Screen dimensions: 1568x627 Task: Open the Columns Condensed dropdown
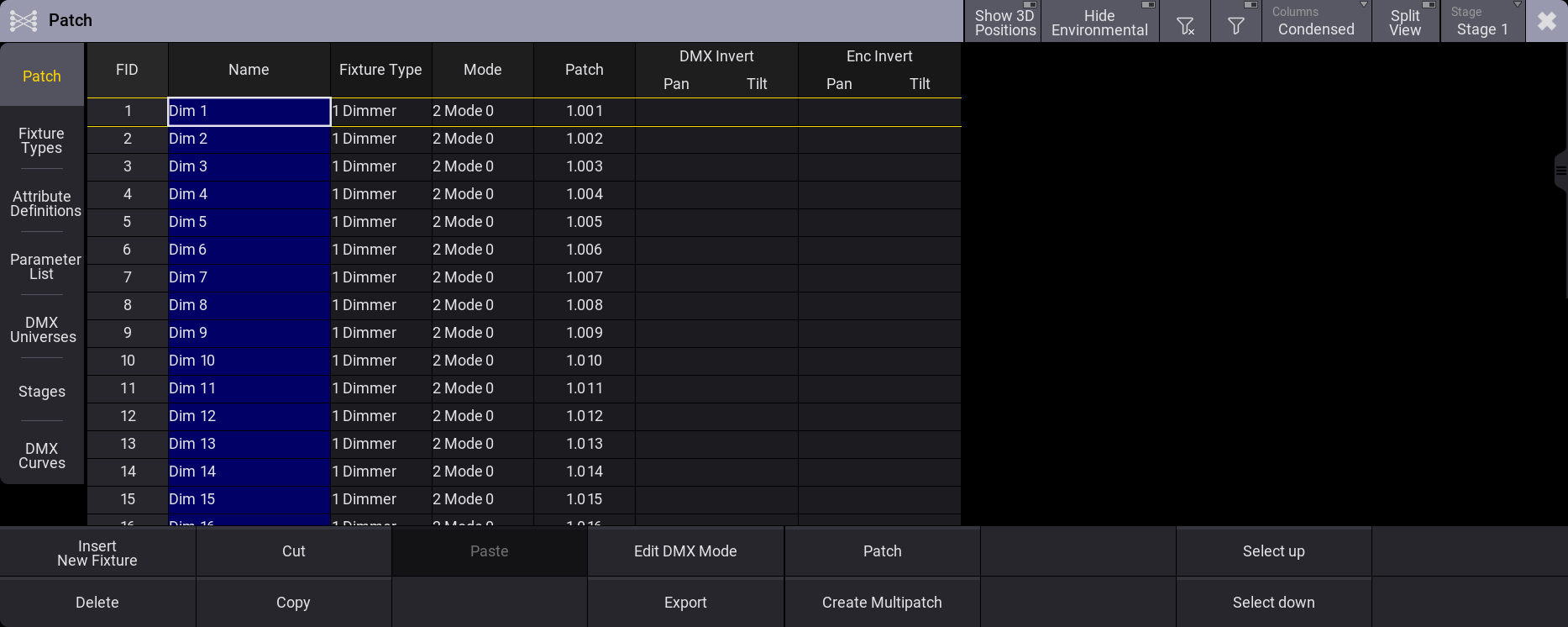tap(1316, 21)
